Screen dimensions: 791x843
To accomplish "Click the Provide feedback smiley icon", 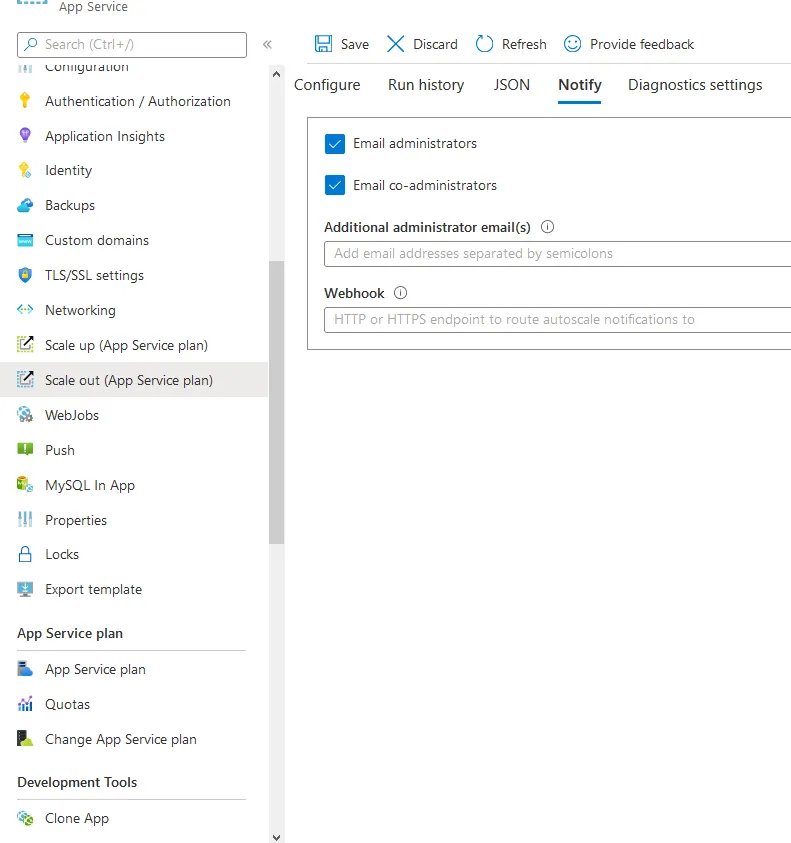I will 572,44.
